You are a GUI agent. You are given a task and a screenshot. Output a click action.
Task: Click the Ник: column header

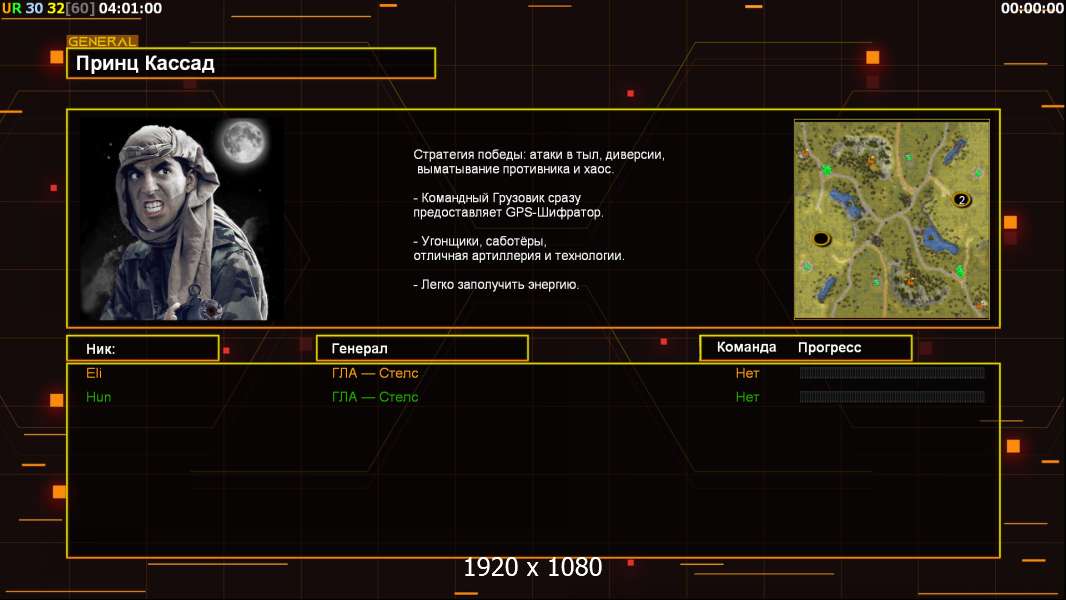[143, 349]
